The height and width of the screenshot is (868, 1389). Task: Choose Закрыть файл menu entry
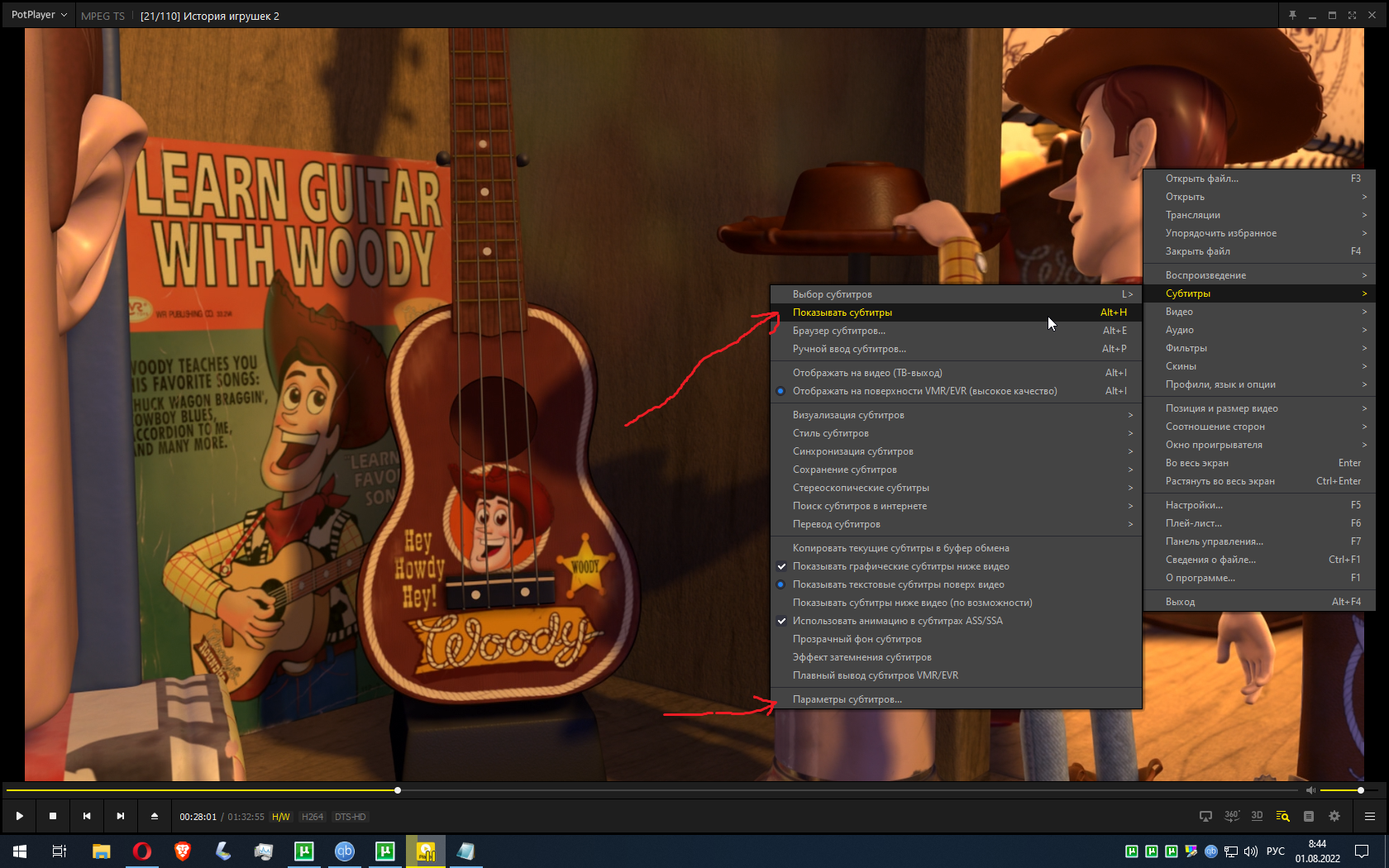pyautogui.click(x=1259, y=251)
